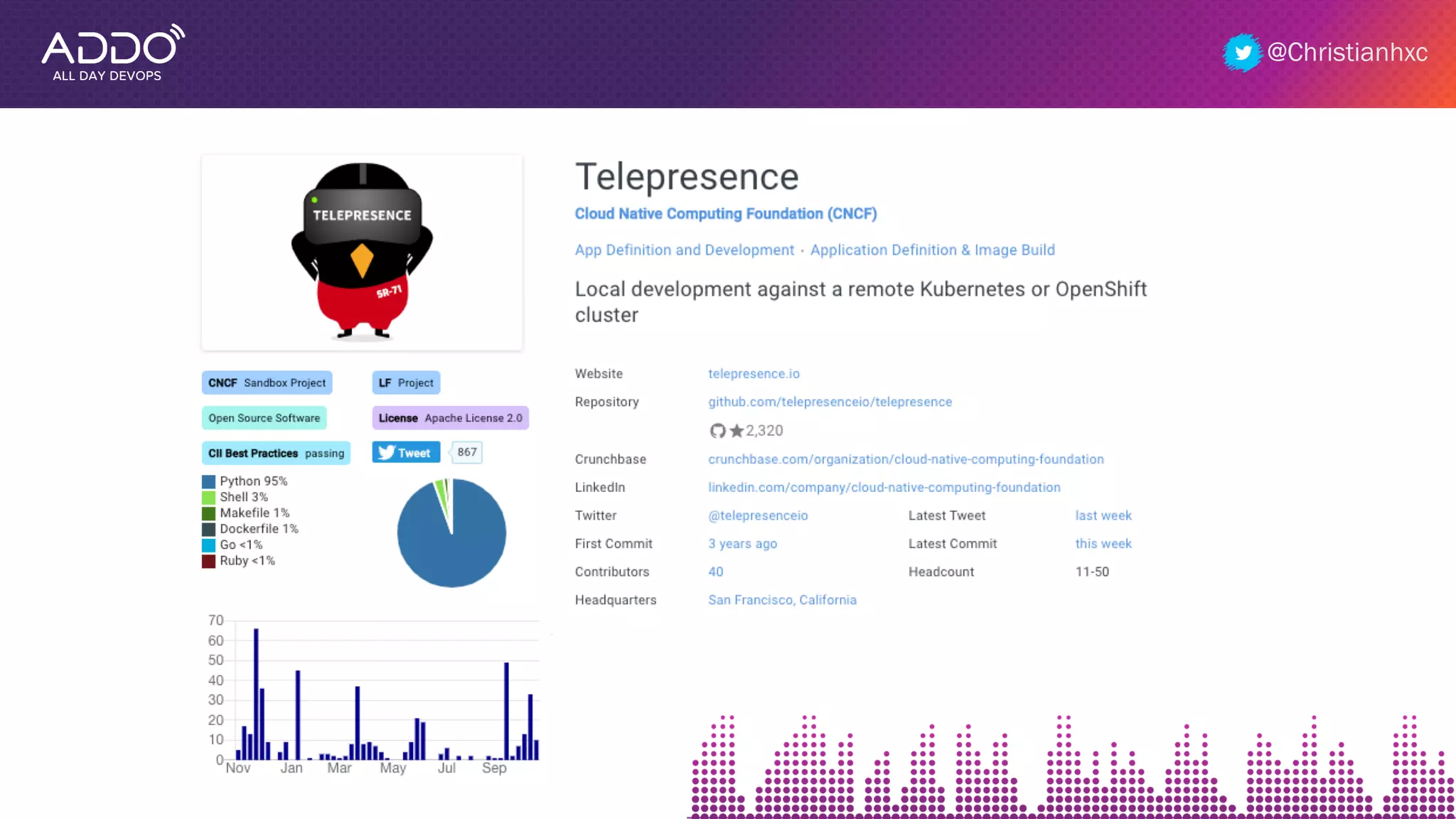1456x819 pixels.
Task: Open the telepresence.io website link
Action: [754, 374]
